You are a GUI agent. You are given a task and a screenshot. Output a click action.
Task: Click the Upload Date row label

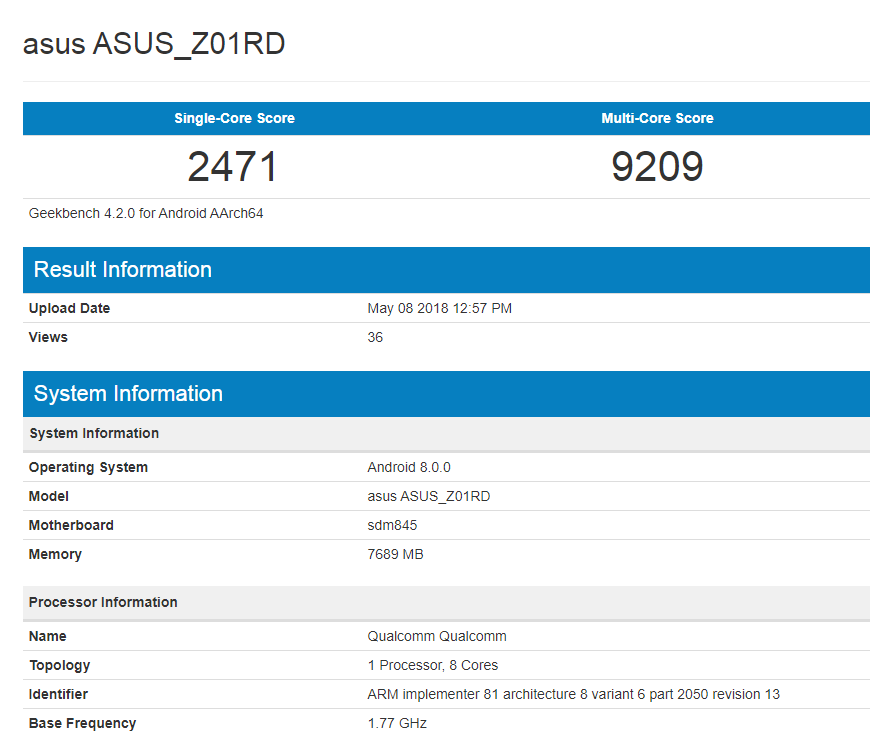pos(69,308)
